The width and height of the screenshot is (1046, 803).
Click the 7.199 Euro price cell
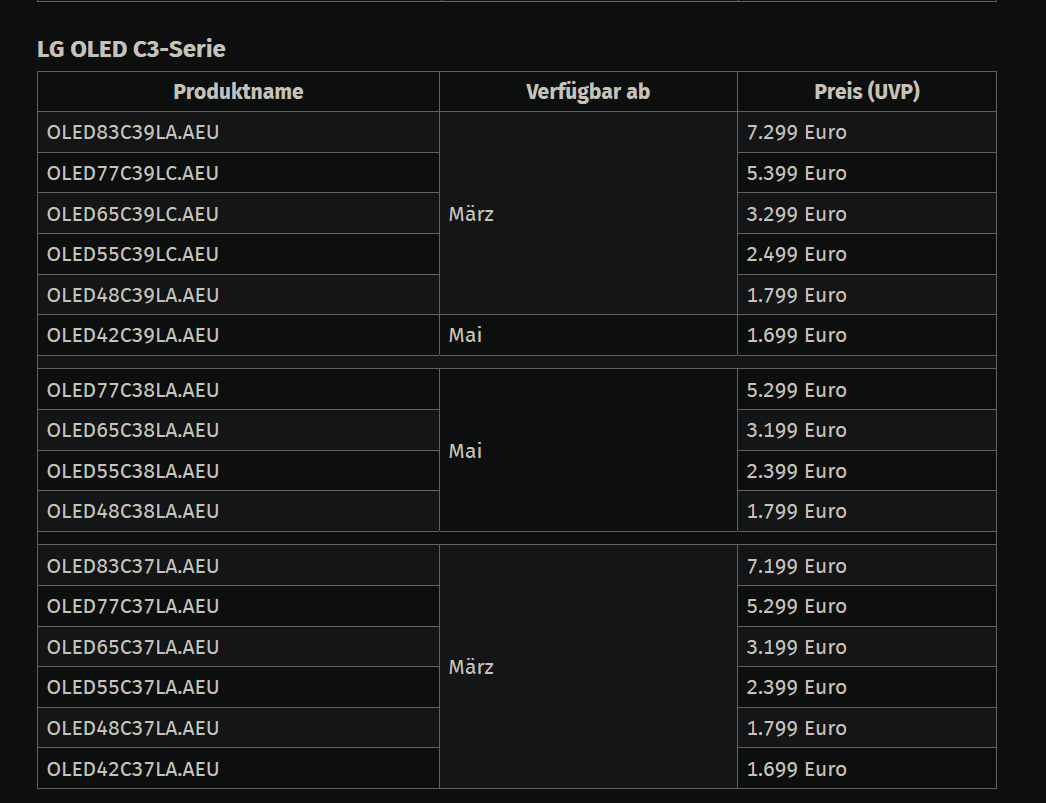(796, 566)
